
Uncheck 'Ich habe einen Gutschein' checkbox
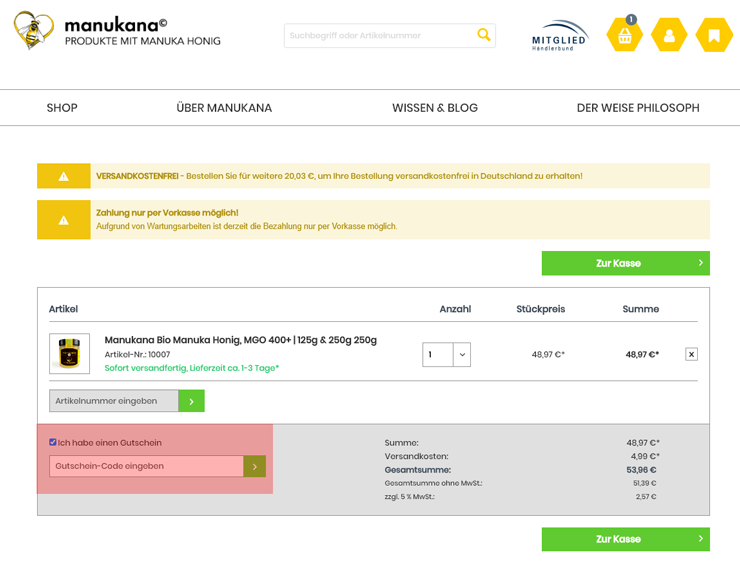pos(53,442)
